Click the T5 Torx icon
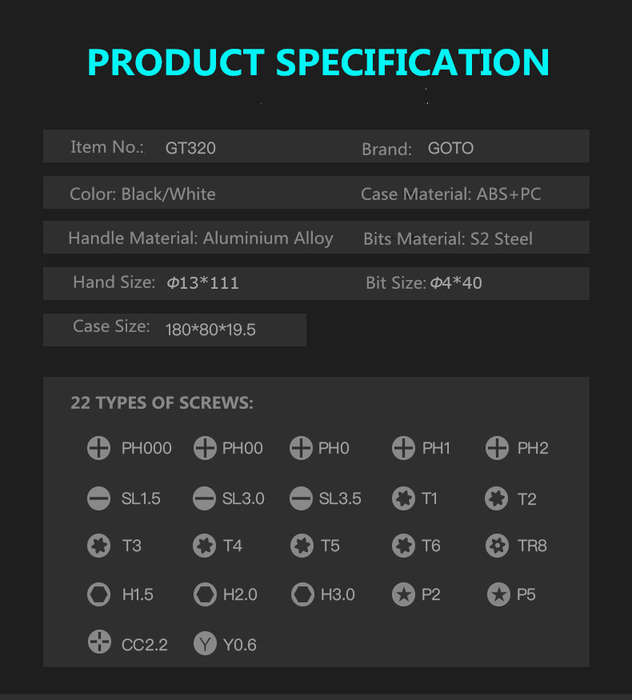Image resolution: width=632 pixels, height=700 pixels. [x=302, y=546]
